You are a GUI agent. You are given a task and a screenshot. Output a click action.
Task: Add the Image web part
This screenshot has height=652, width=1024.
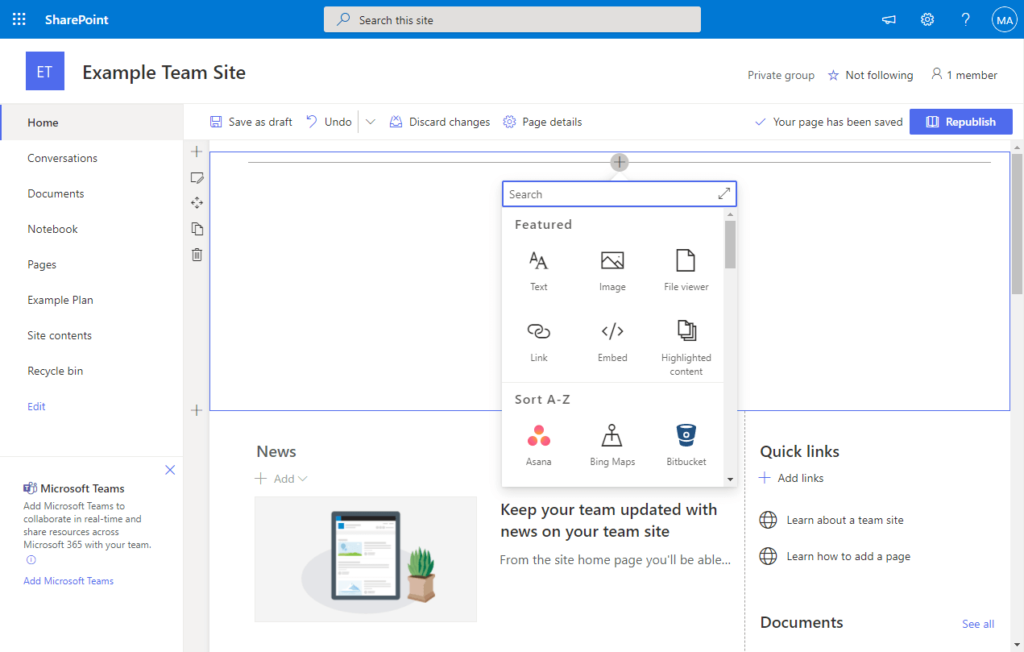[613, 270]
